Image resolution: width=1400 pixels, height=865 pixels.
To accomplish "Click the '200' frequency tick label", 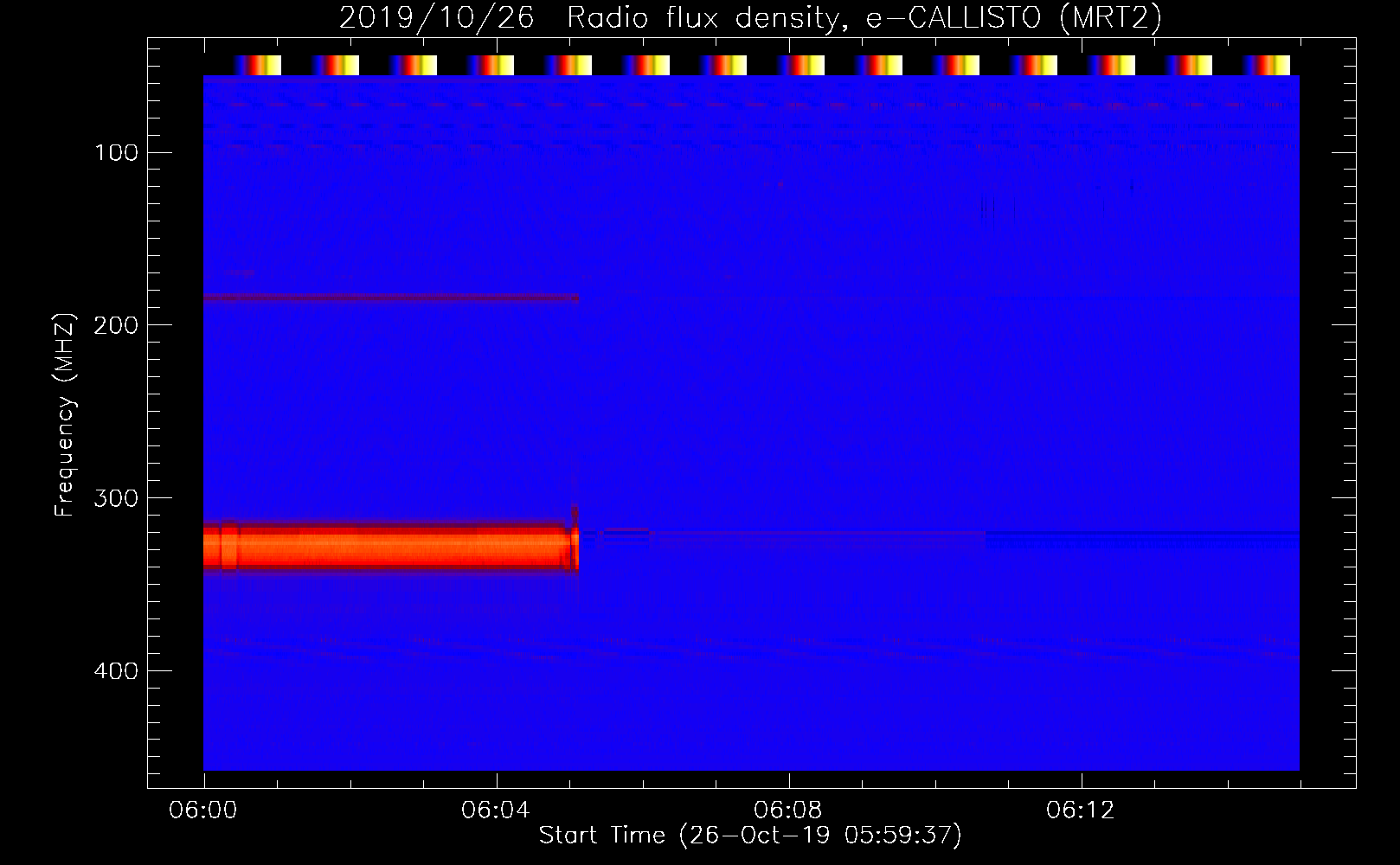I will coord(115,325).
